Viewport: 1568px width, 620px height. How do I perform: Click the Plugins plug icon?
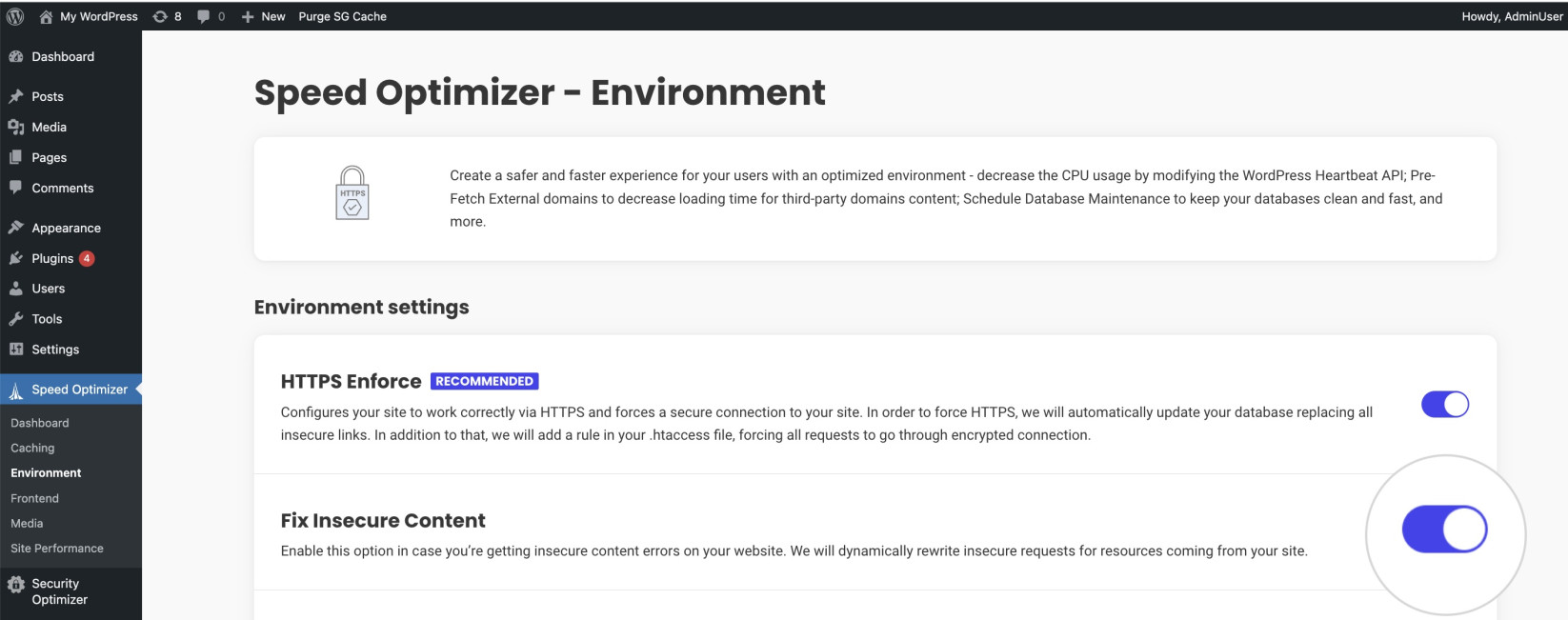coord(16,258)
